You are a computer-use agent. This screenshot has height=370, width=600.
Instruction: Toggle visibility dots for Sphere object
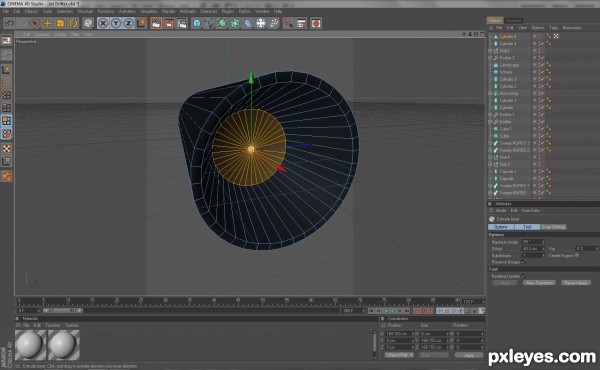click(539, 72)
